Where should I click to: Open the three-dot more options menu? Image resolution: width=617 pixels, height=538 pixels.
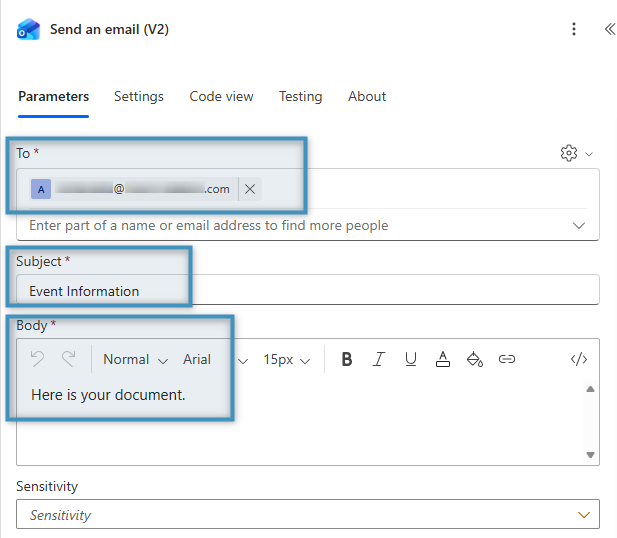tap(574, 29)
